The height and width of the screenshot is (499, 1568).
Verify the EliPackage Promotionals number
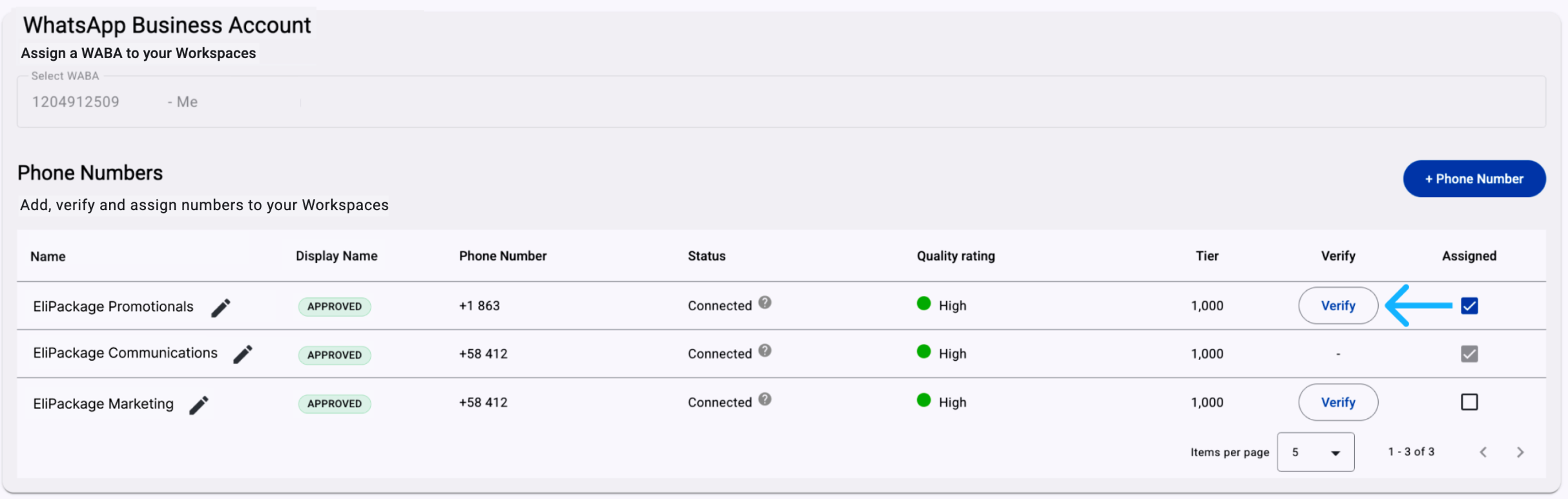click(x=1338, y=306)
